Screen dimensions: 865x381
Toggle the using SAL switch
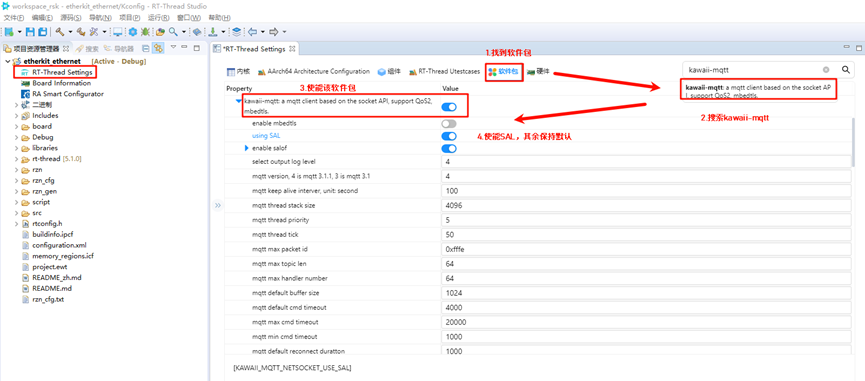point(449,136)
